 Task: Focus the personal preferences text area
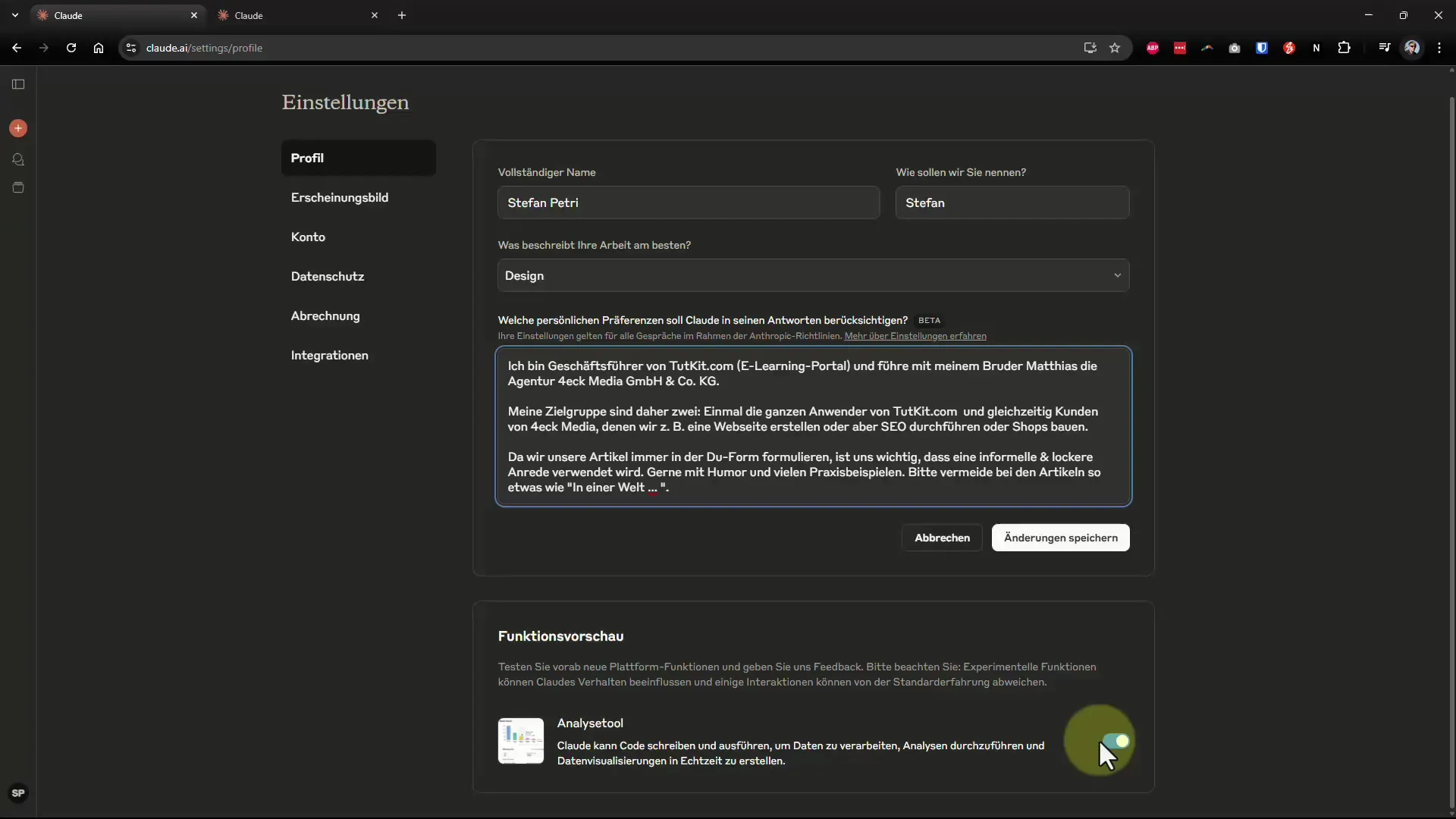(x=814, y=426)
